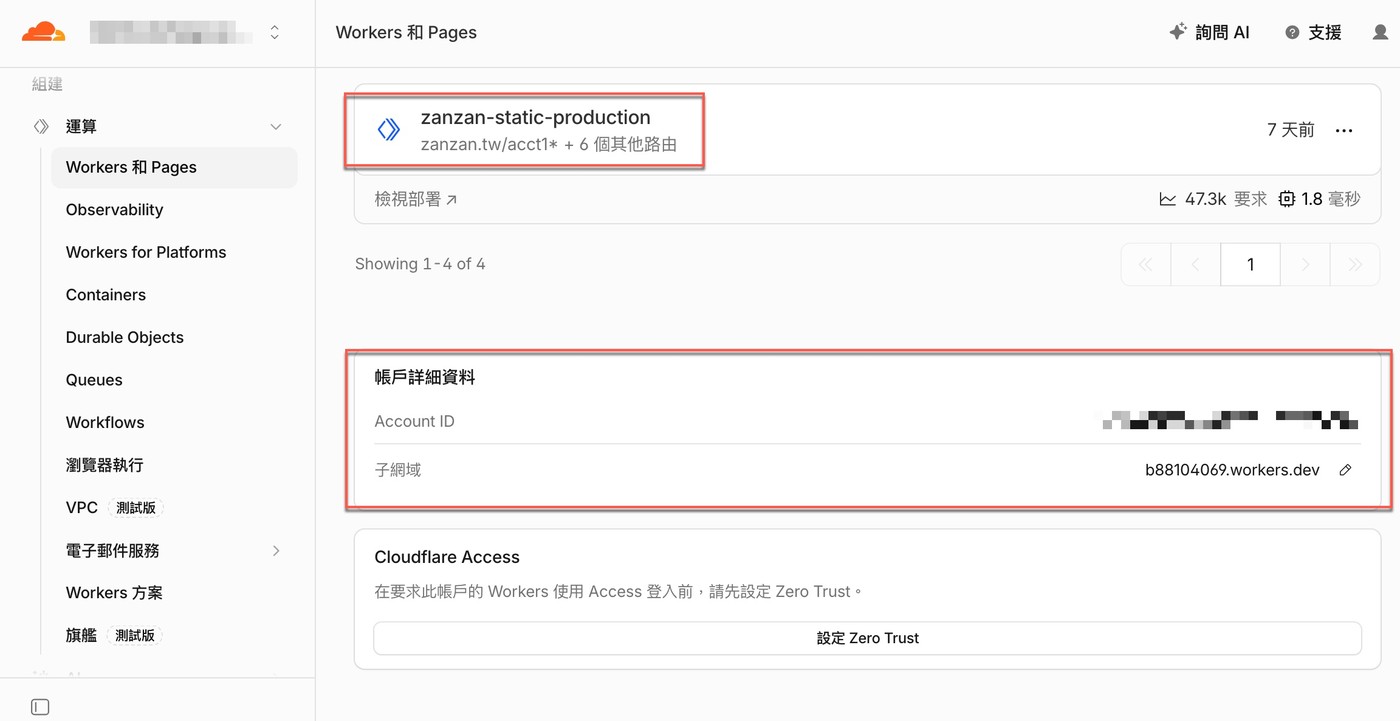Open Workflows in the sidebar
1400x721 pixels.
pyautogui.click(x=105, y=422)
